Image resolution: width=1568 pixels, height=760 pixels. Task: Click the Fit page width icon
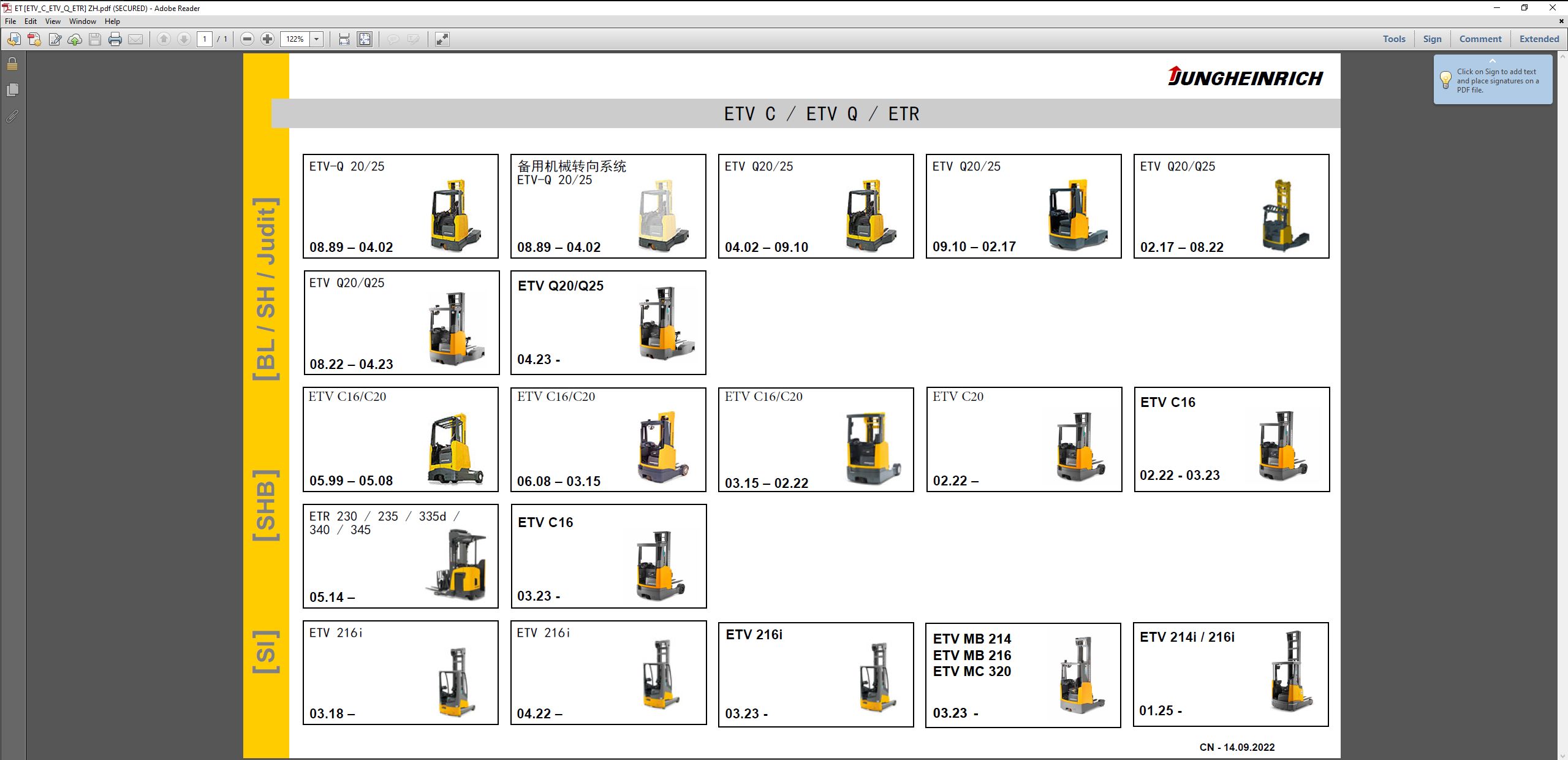point(344,39)
